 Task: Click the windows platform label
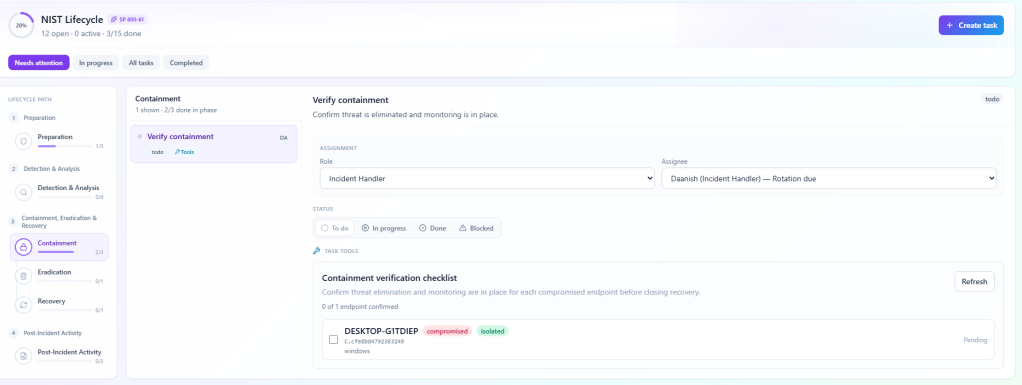(357, 351)
